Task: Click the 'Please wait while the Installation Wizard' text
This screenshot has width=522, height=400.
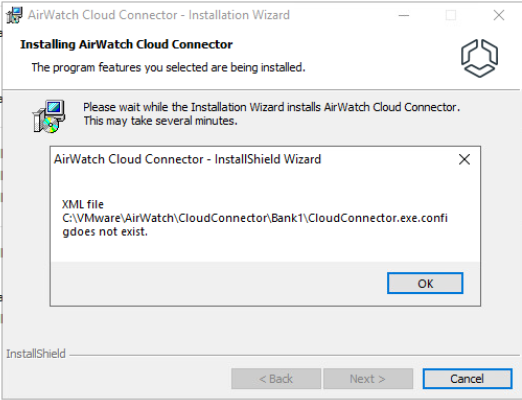Action: pyautogui.click(x=271, y=107)
